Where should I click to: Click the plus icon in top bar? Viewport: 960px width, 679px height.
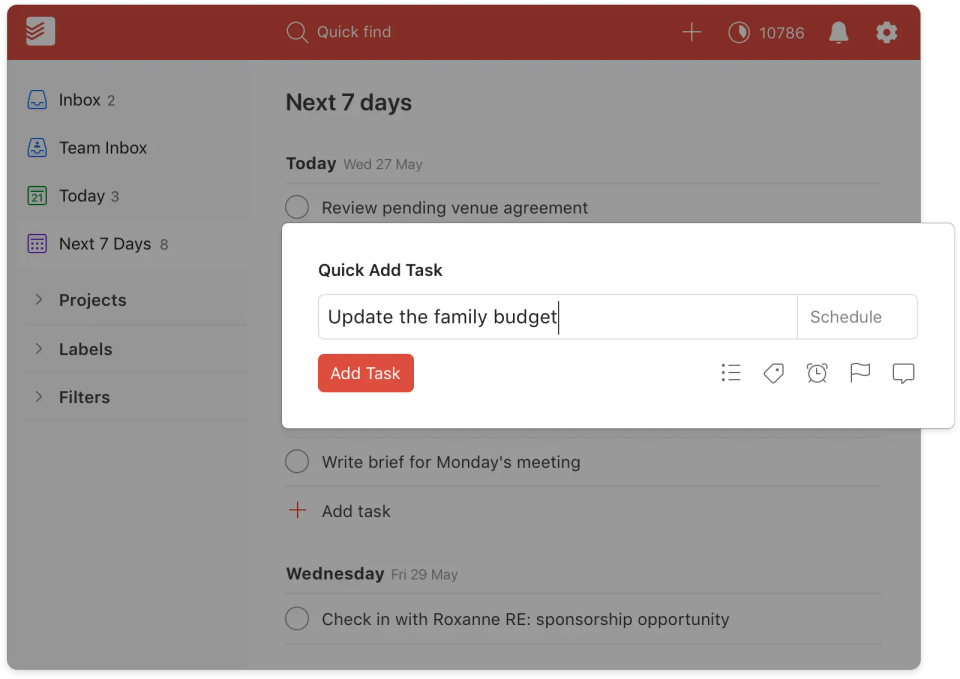tap(691, 32)
